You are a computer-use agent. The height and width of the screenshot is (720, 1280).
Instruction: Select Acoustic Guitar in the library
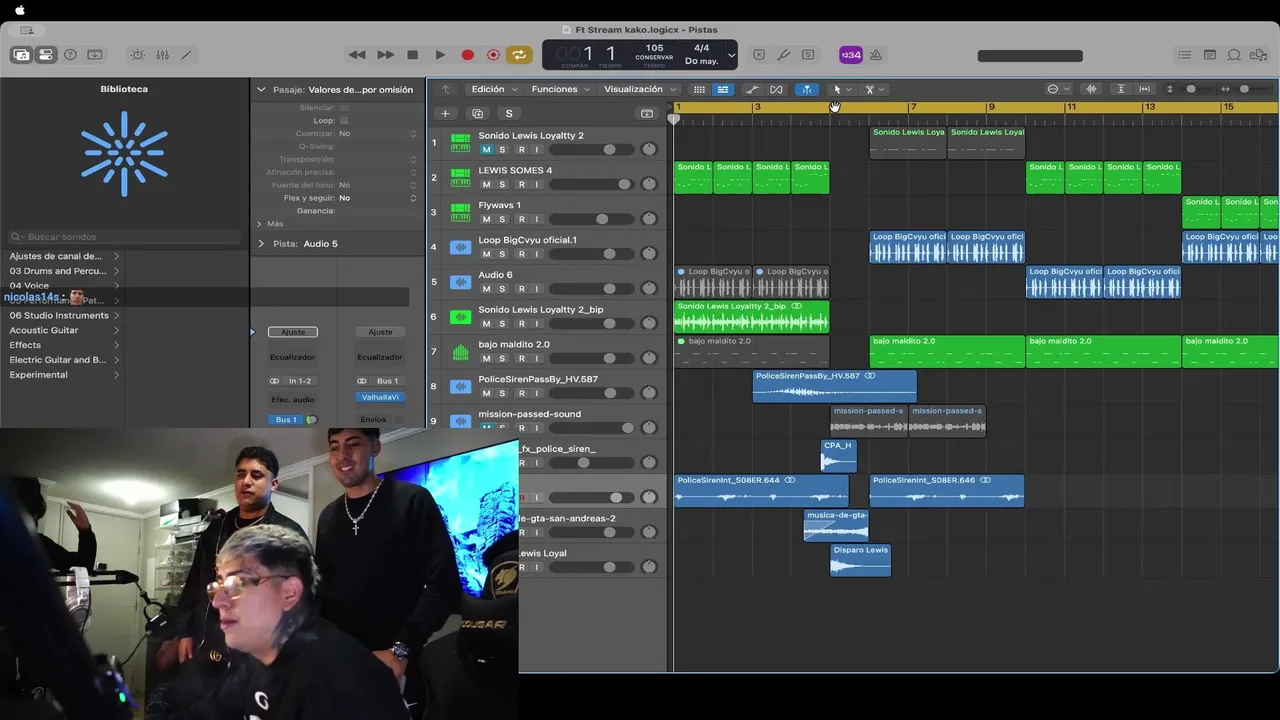click(x=44, y=330)
